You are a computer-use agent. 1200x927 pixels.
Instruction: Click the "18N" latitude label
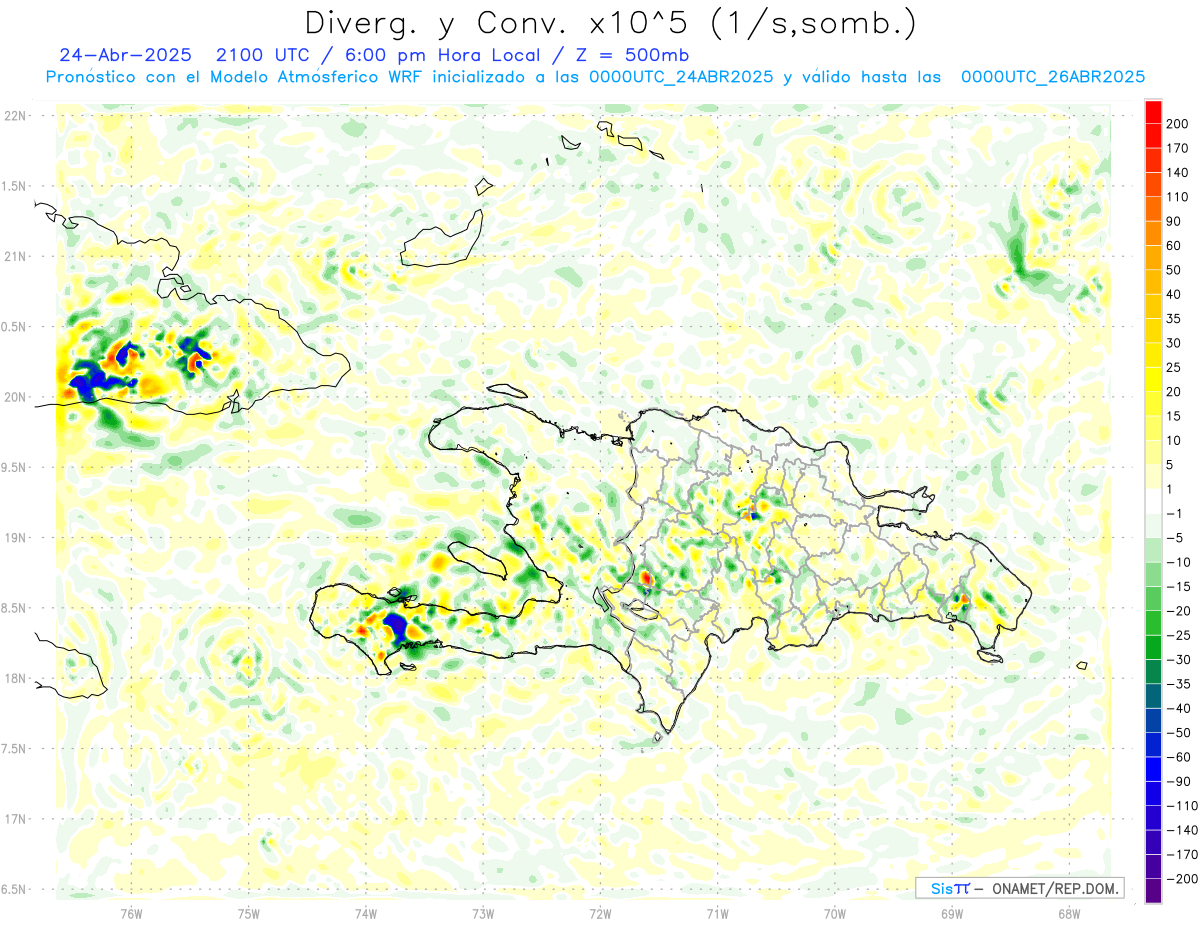(x=16, y=678)
